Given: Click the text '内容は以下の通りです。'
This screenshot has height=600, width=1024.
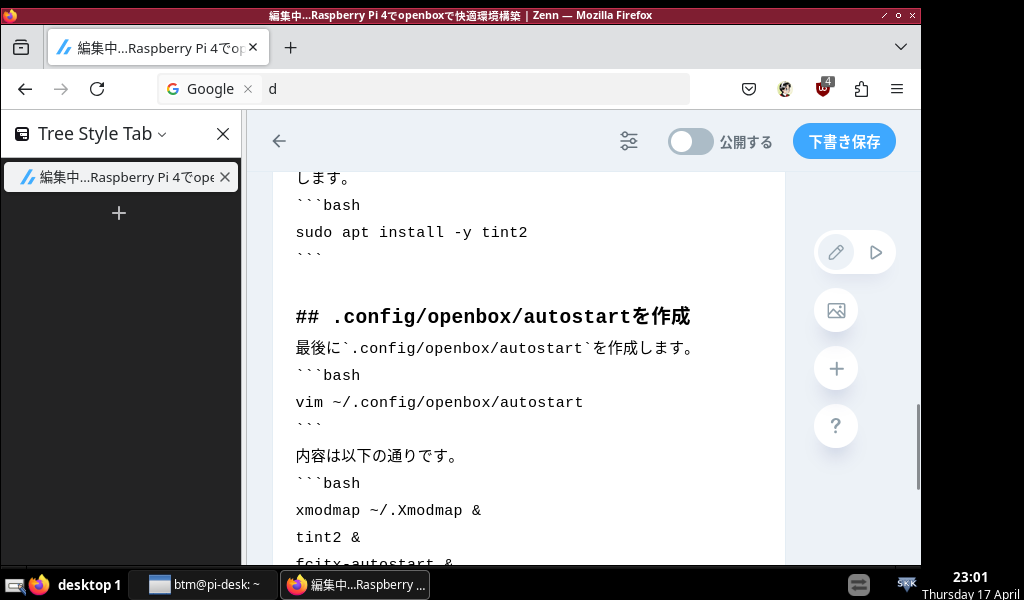Looking at the screenshot, I should point(377,456).
